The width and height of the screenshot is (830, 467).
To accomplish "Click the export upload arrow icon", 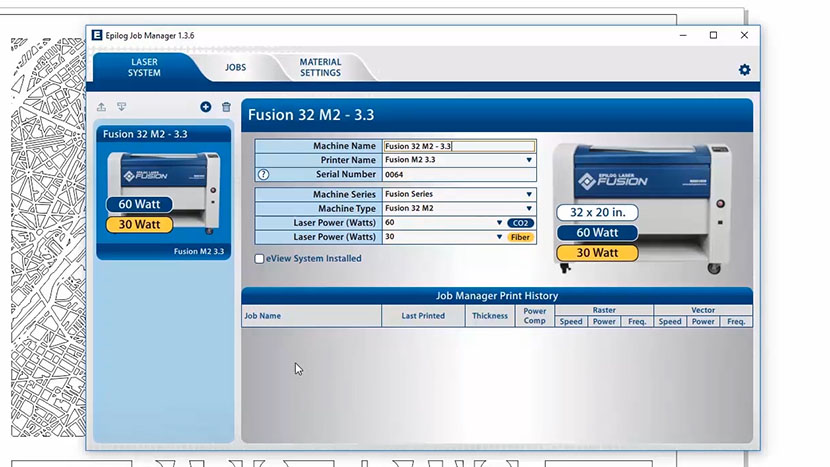I will coord(101,107).
